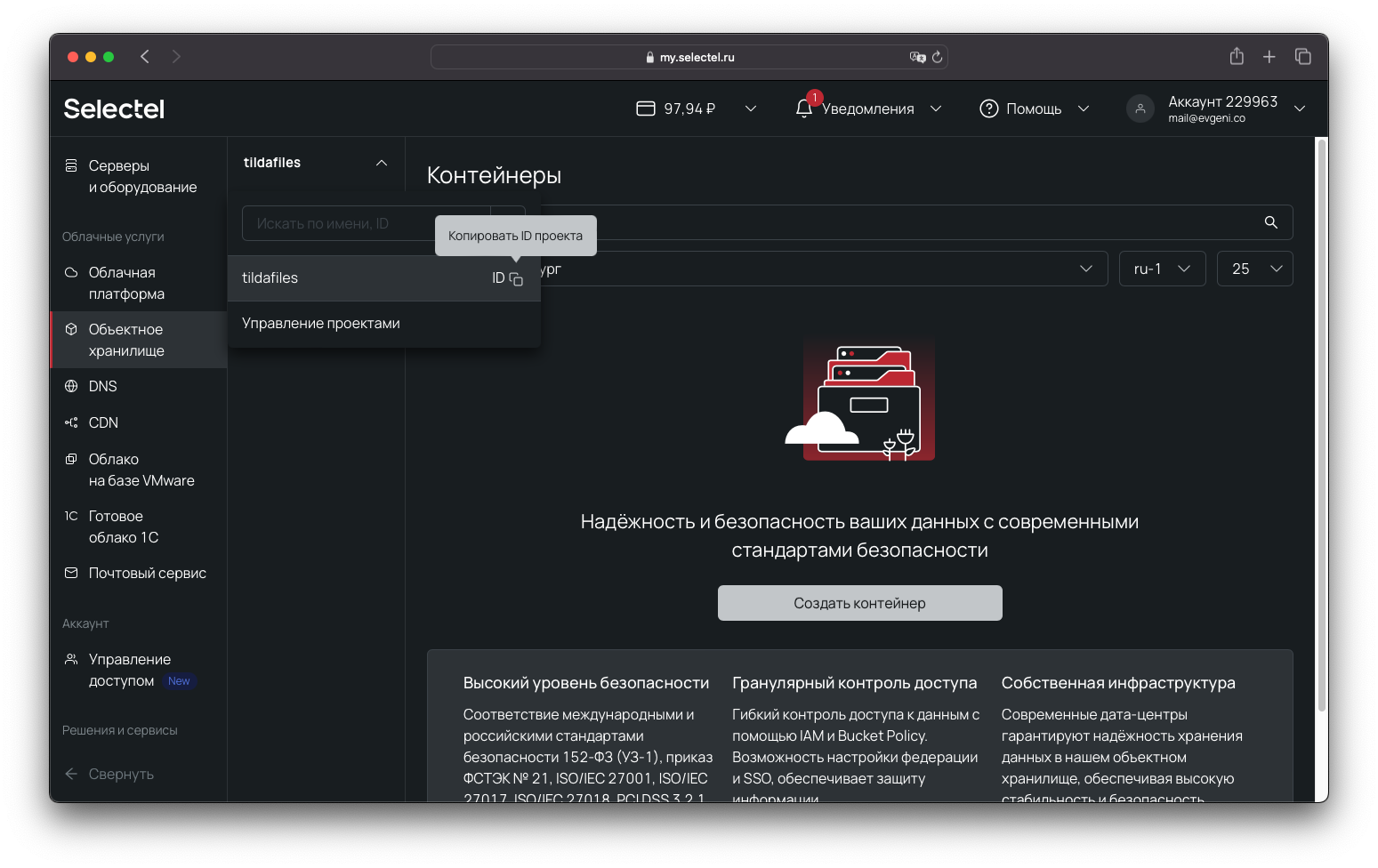1378x868 pixels.
Task: Open Серверы и оборудование section
Action: click(x=139, y=176)
